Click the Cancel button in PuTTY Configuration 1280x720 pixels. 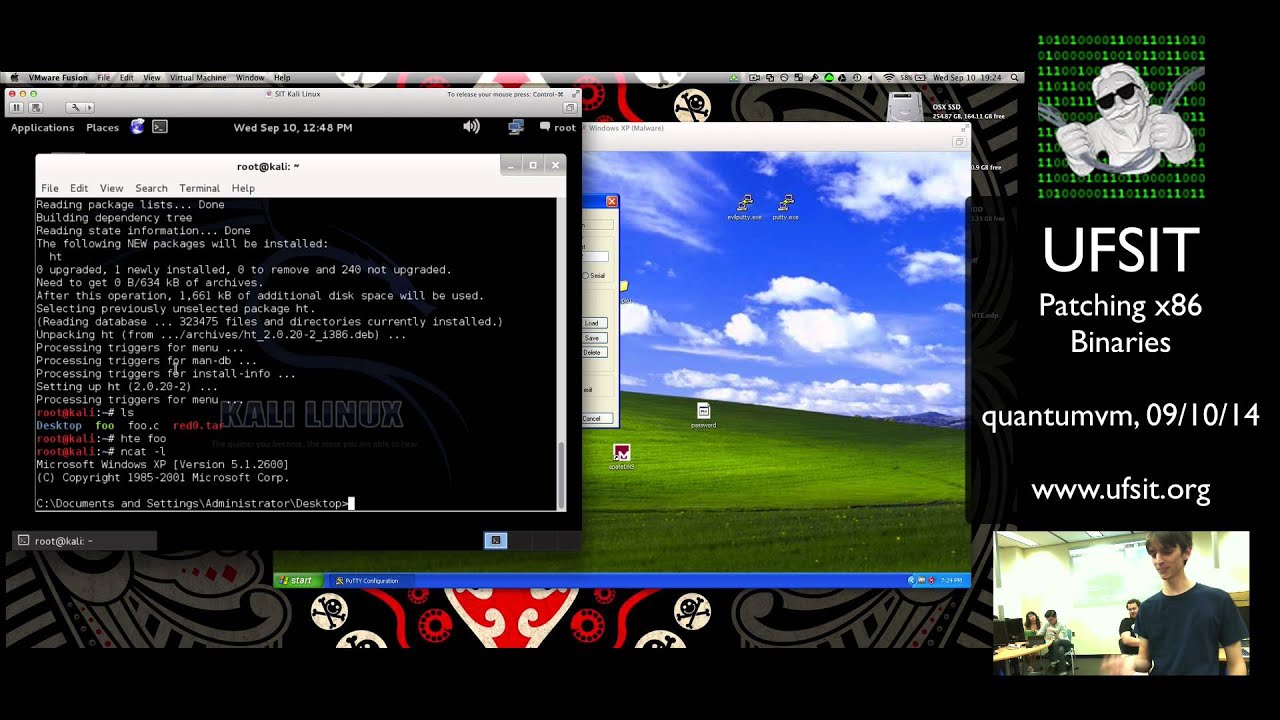pos(597,418)
